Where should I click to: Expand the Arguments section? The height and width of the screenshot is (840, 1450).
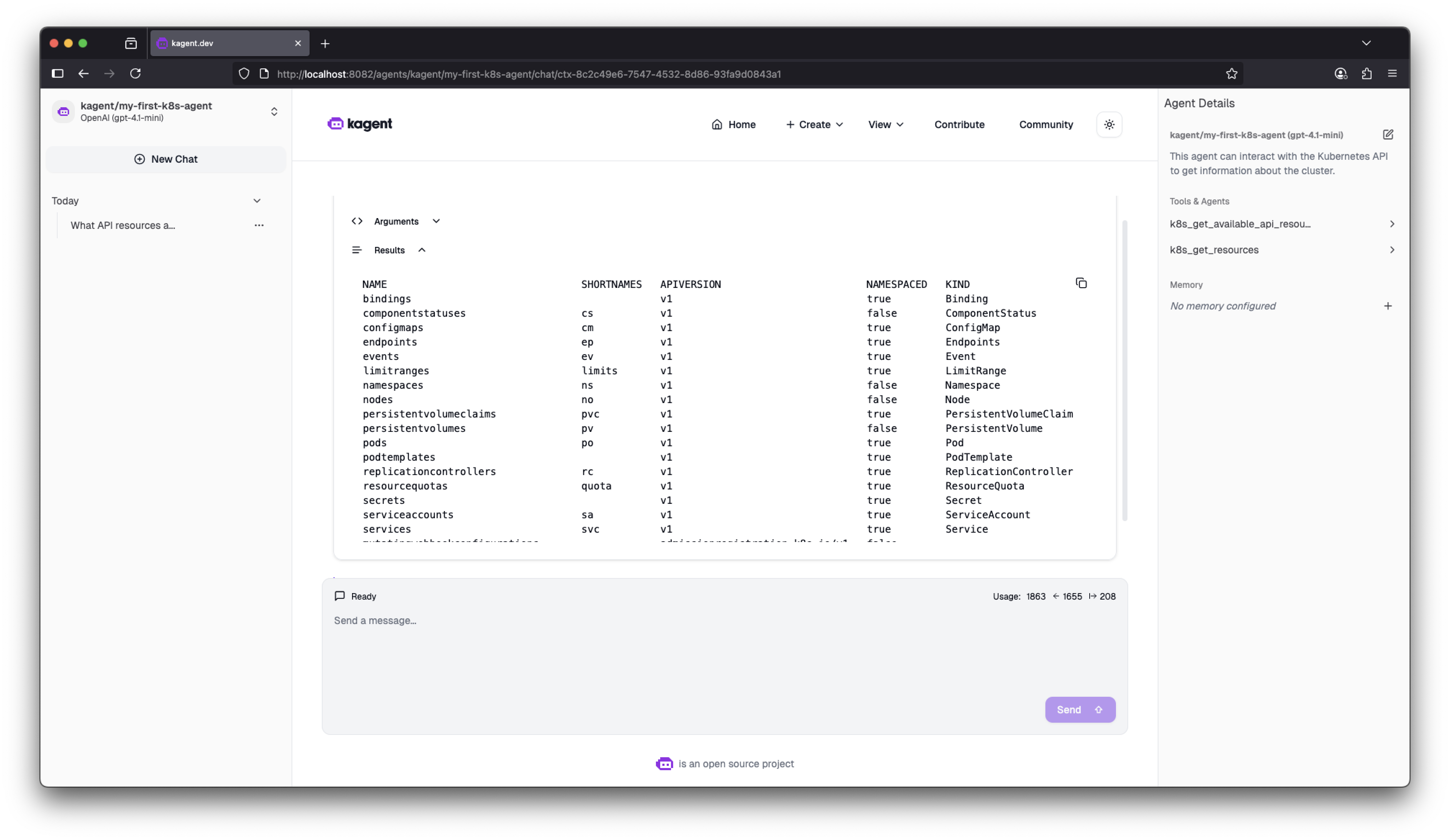pyautogui.click(x=436, y=221)
